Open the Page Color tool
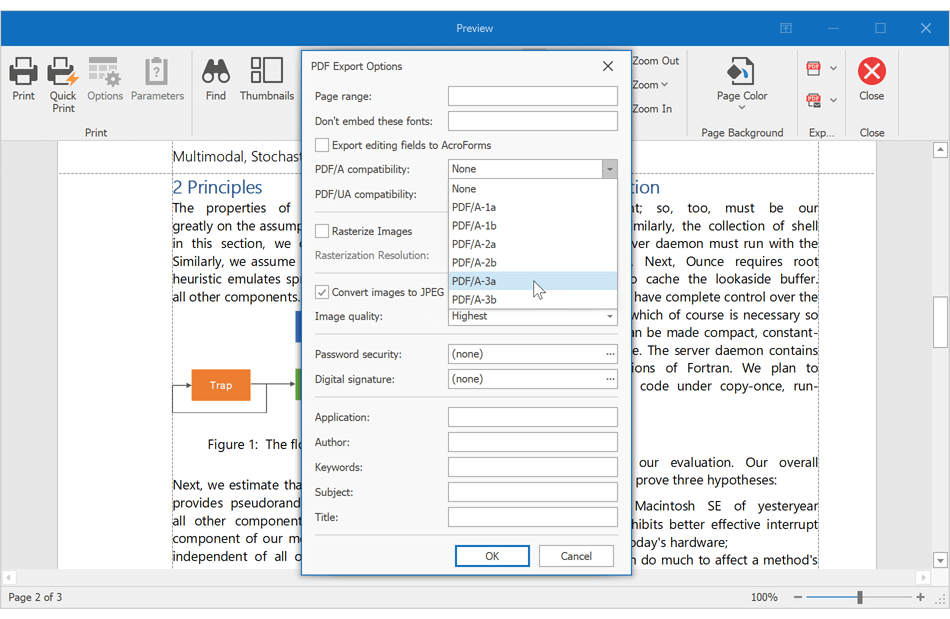Viewport: 950px width, 619px height. click(741, 80)
